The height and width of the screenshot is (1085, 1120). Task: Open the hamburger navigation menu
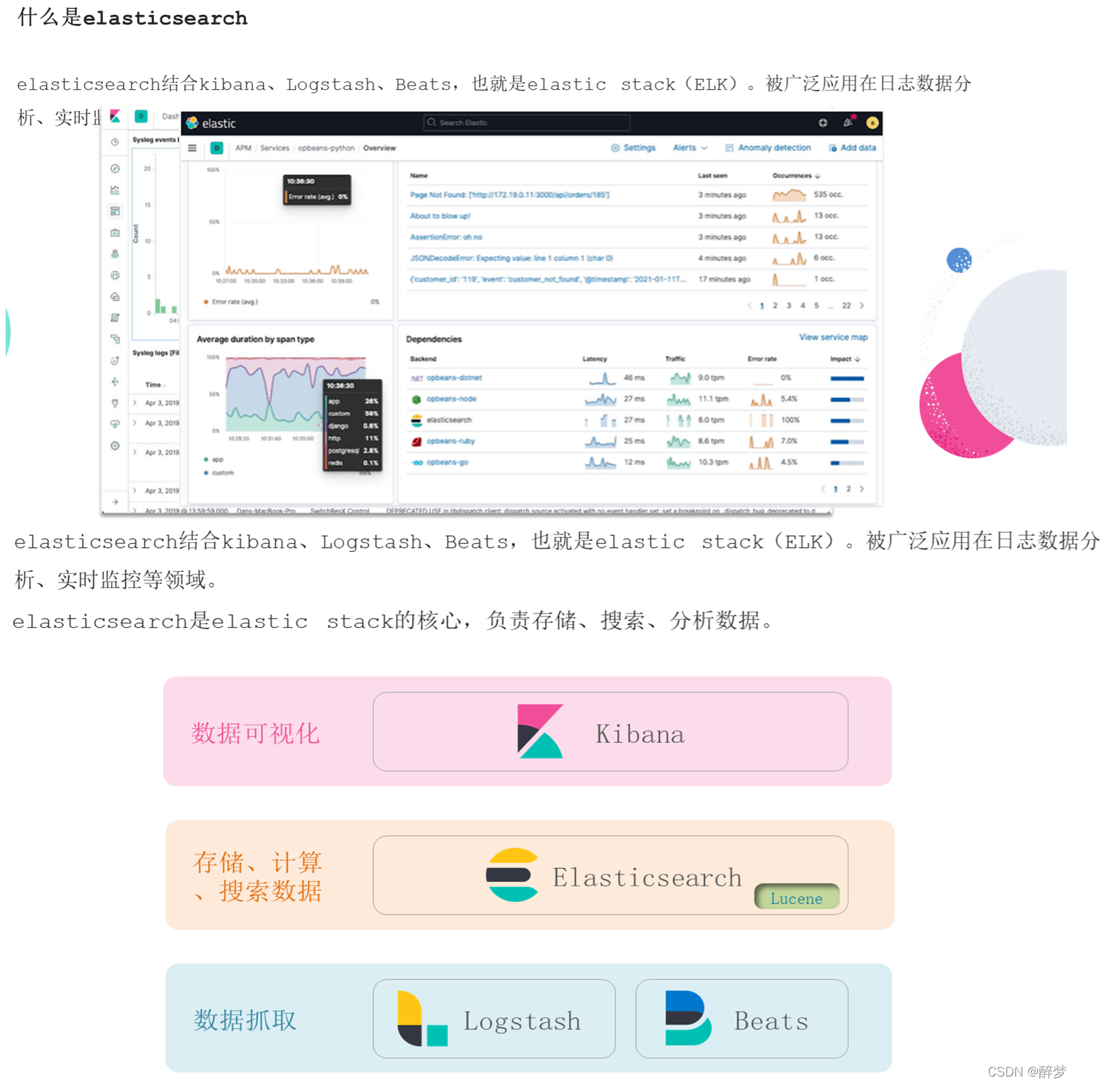[x=192, y=148]
